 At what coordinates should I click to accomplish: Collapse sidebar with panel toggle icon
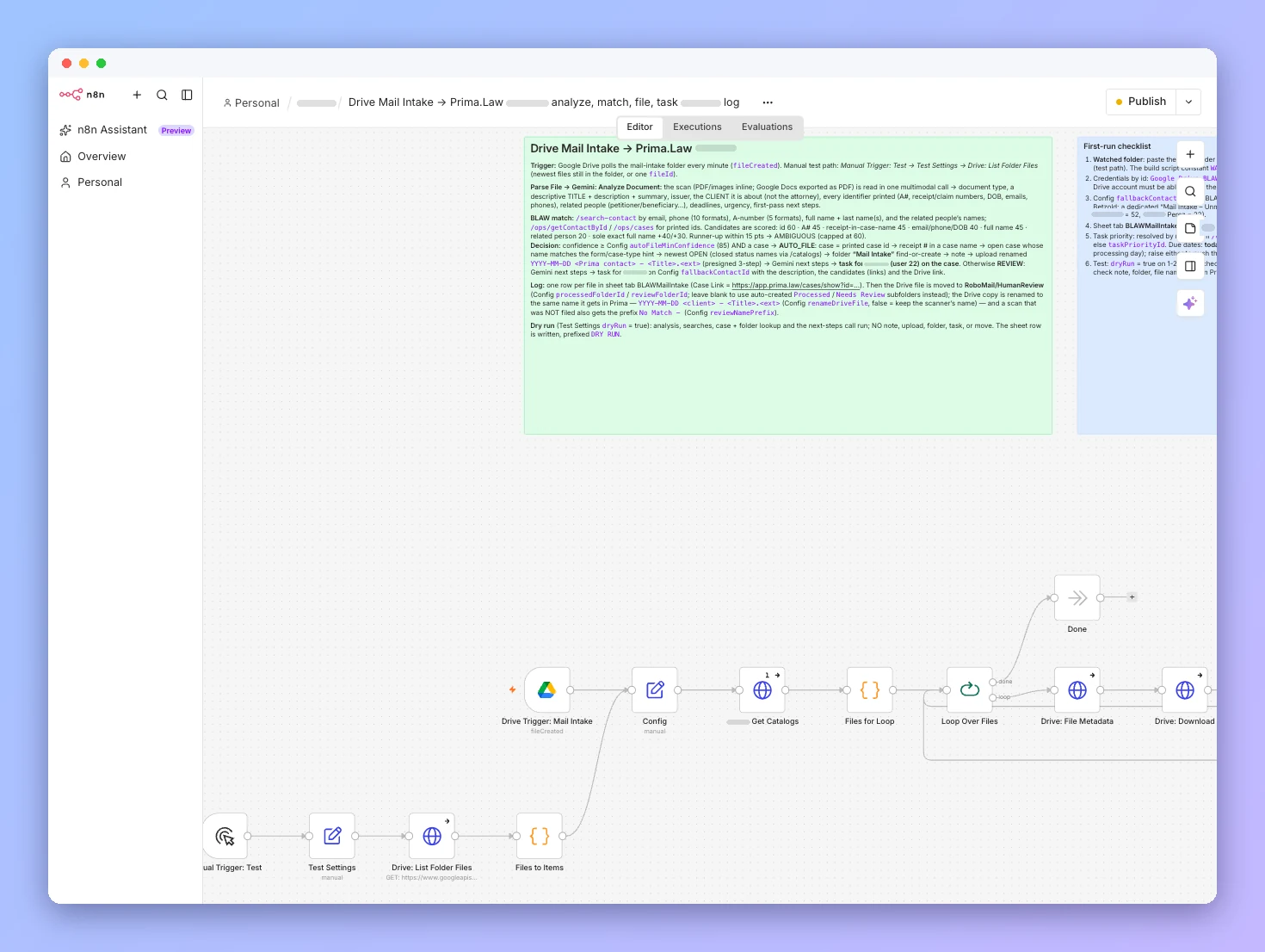[x=187, y=95]
